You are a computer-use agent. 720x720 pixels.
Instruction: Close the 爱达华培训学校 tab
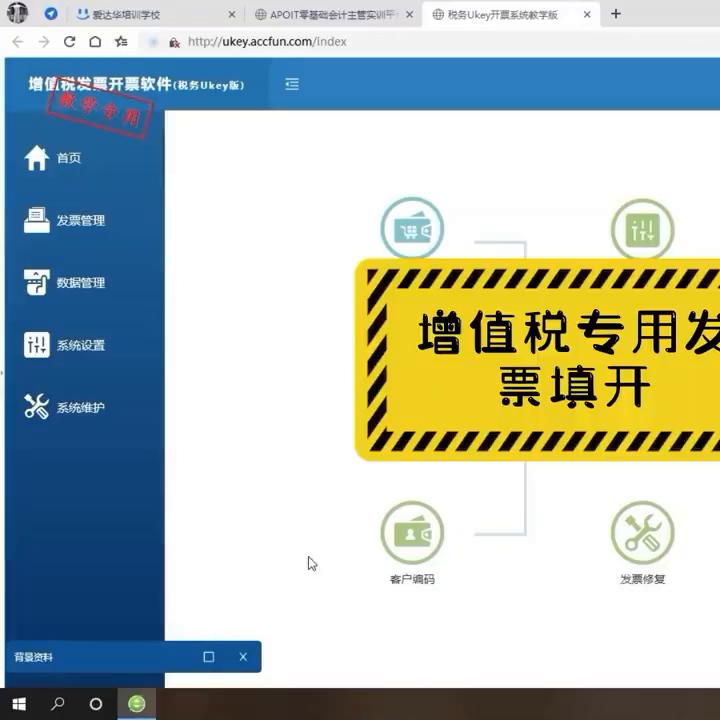coord(232,15)
